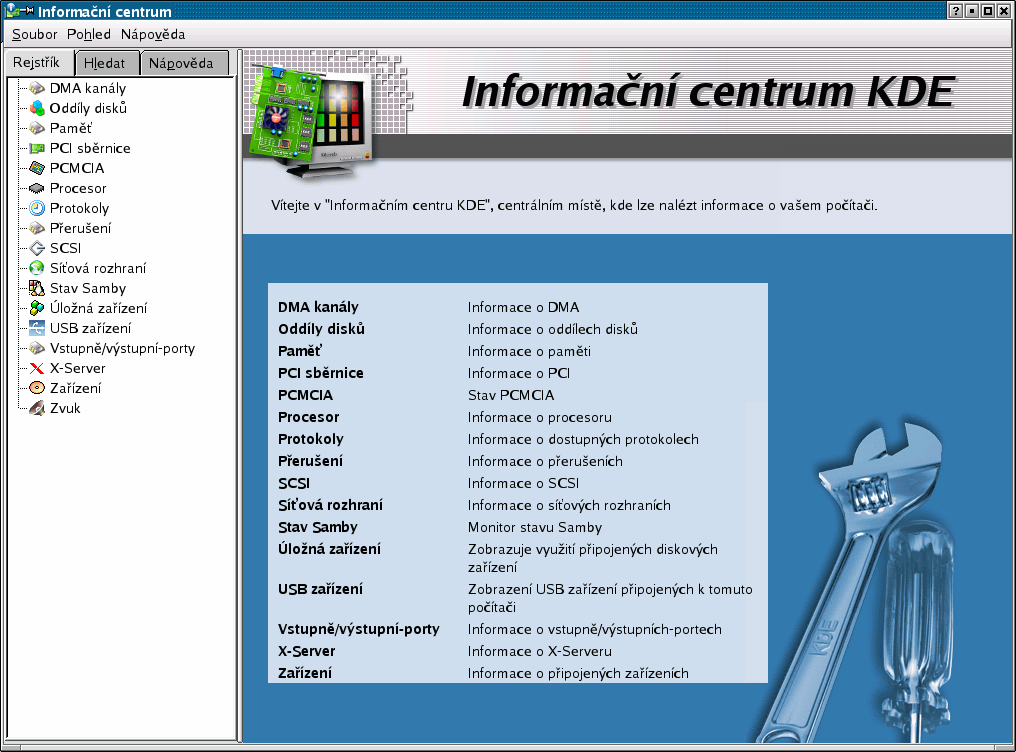Open the Soubor menu

[34, 34]
